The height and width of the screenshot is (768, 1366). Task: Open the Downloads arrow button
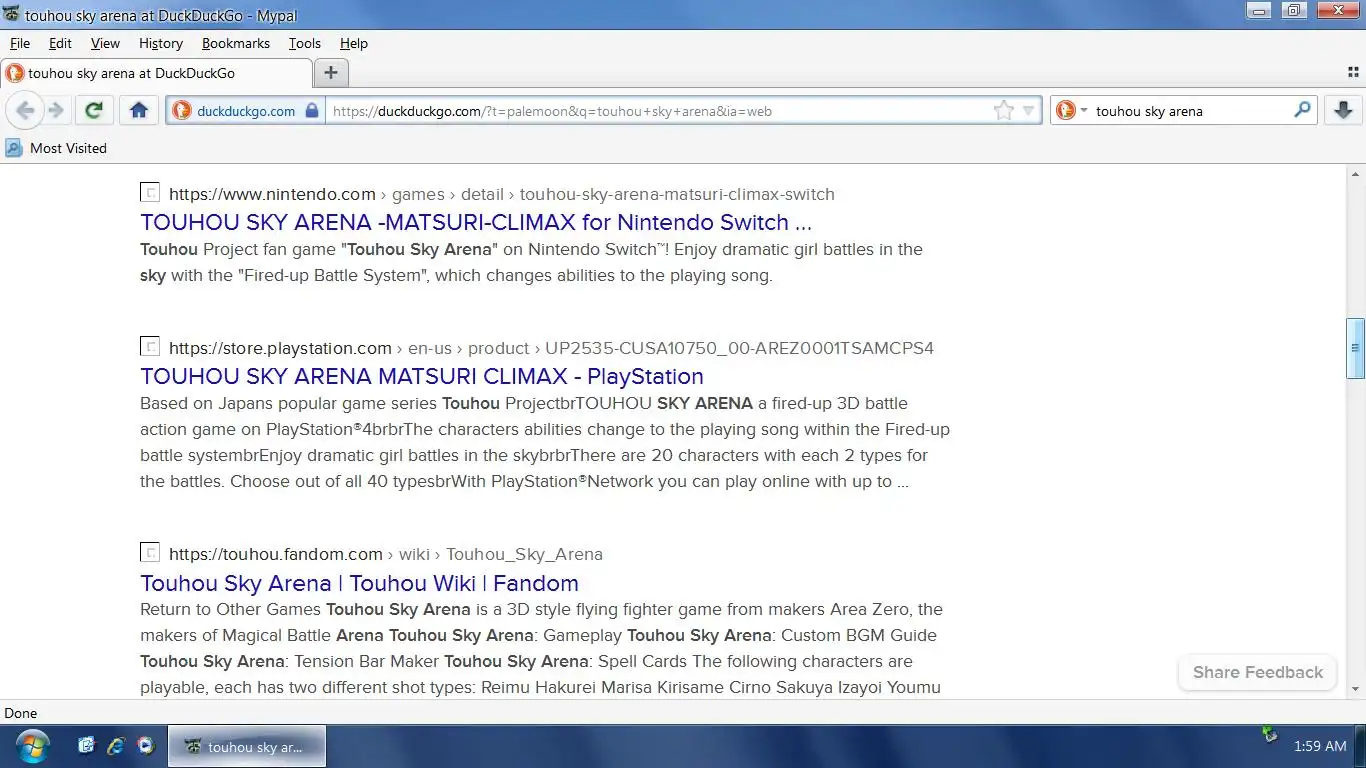(1343, 111)
